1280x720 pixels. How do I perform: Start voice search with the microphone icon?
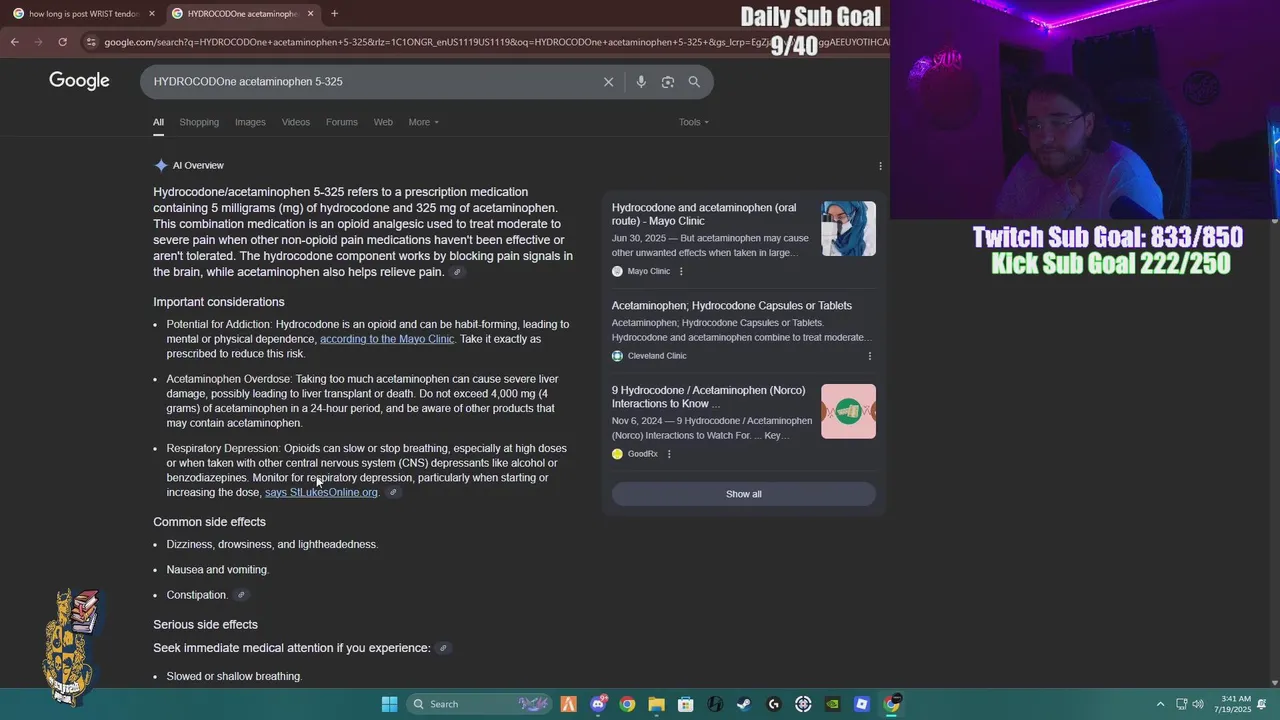click(641, 82)
